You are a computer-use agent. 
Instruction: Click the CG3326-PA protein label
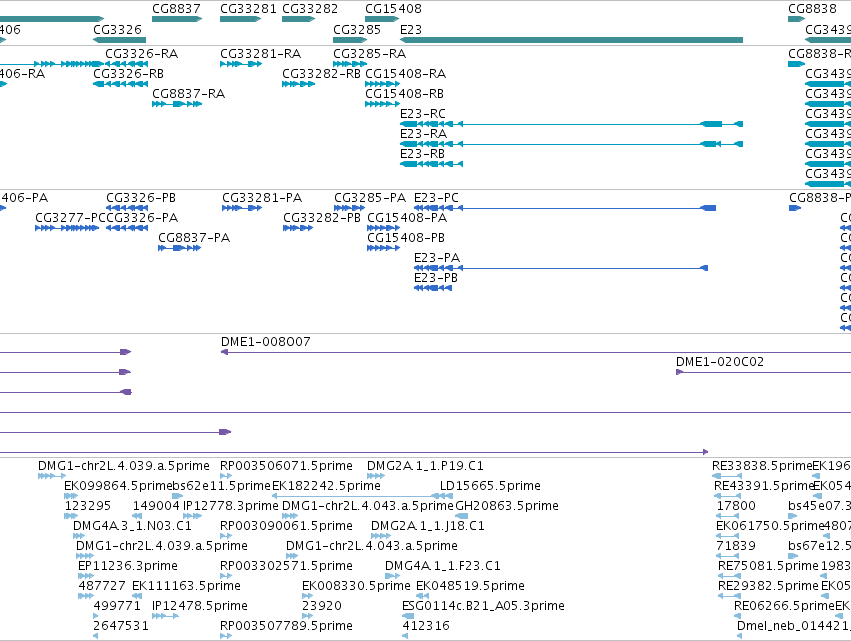coord(142,218)
